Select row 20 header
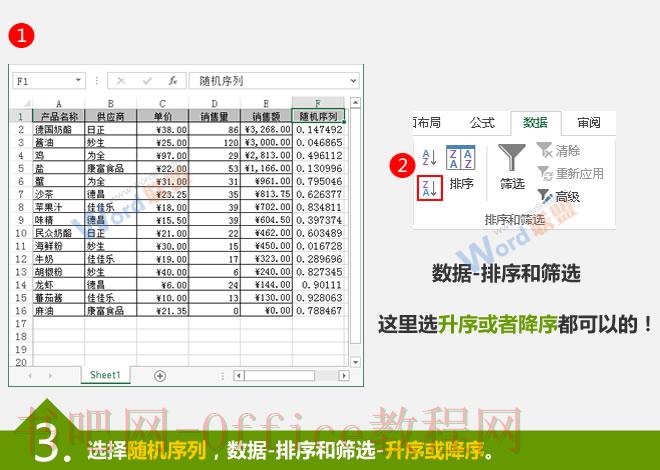Screen dimensions: 660x470 pos(21,362)
